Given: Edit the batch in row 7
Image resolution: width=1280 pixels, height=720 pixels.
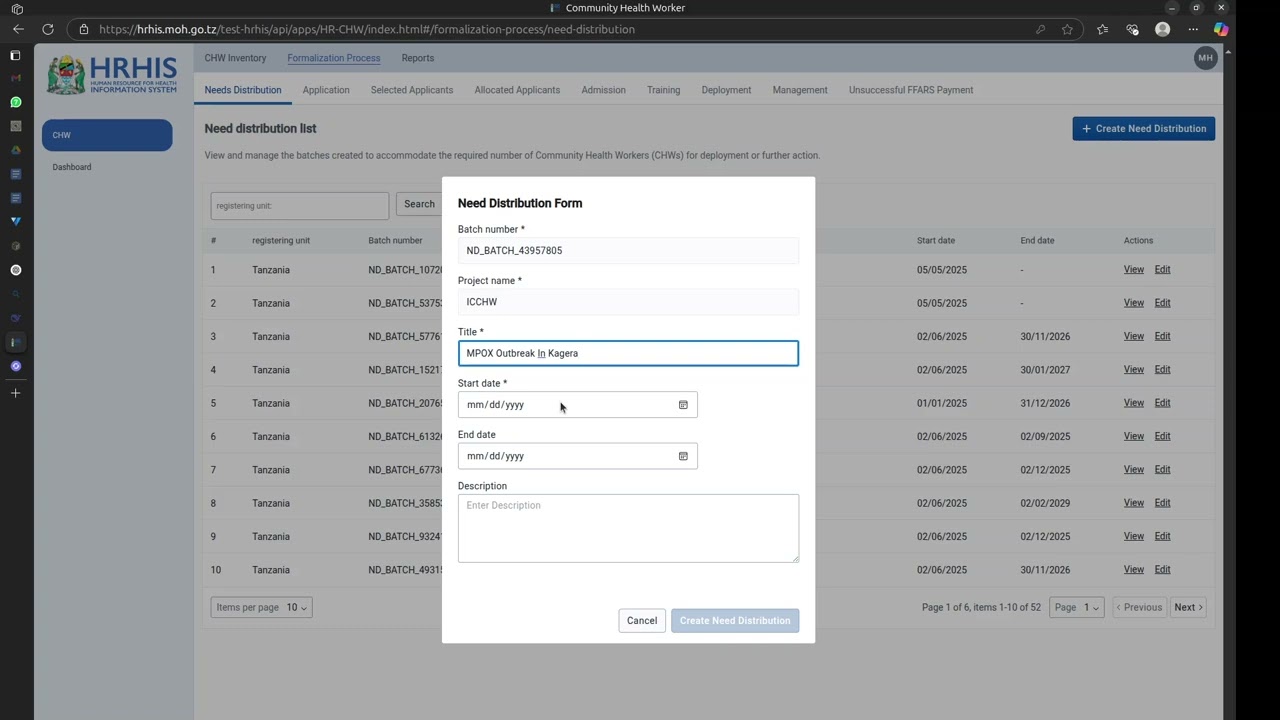Looking at the screenshot, I should pos(1162,470).
